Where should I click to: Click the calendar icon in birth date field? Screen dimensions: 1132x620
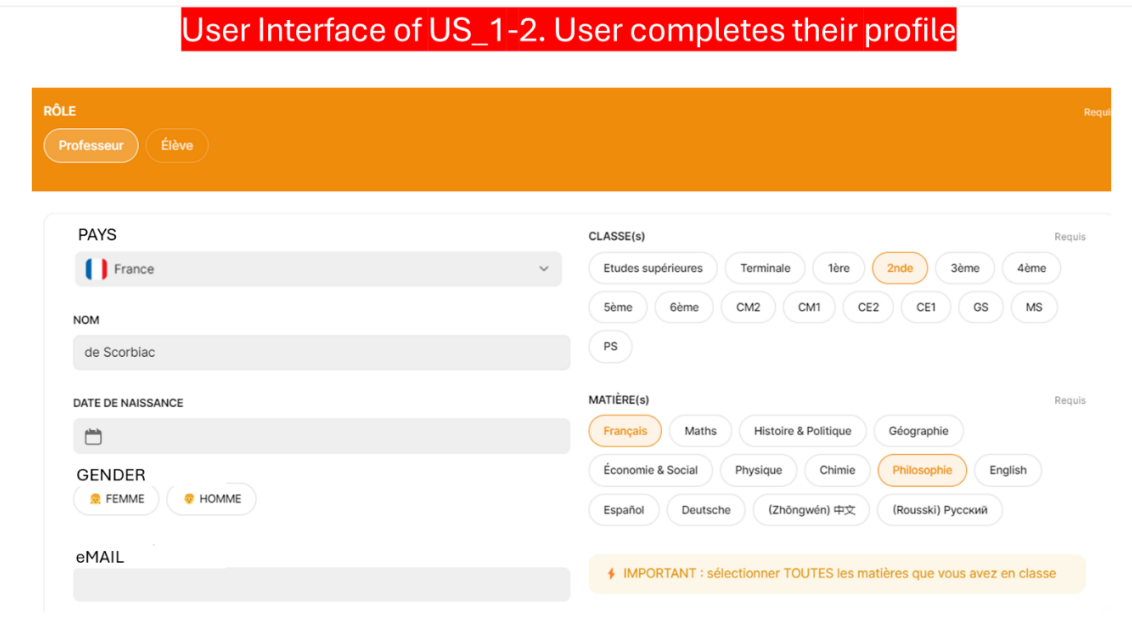pyautogui.click(x=93, y=437)
